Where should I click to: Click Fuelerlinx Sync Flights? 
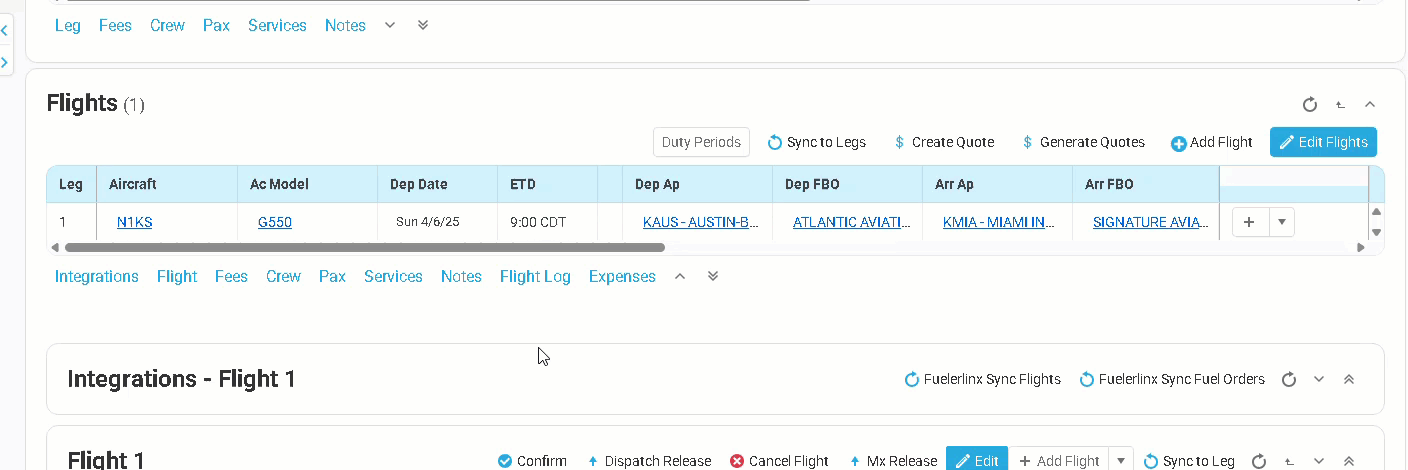click(x=982, y=379)
